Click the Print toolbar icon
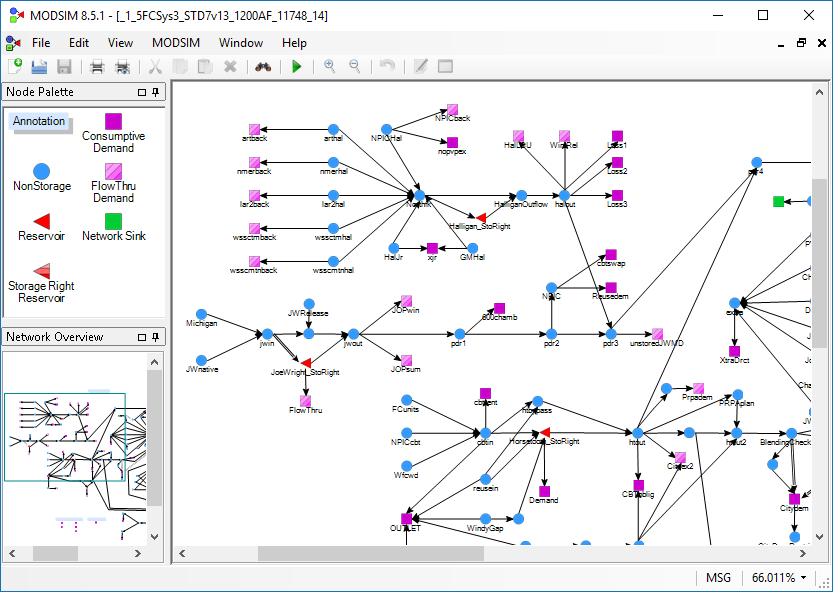Viewport: 833px width, 592px height. tap(97, 67)
